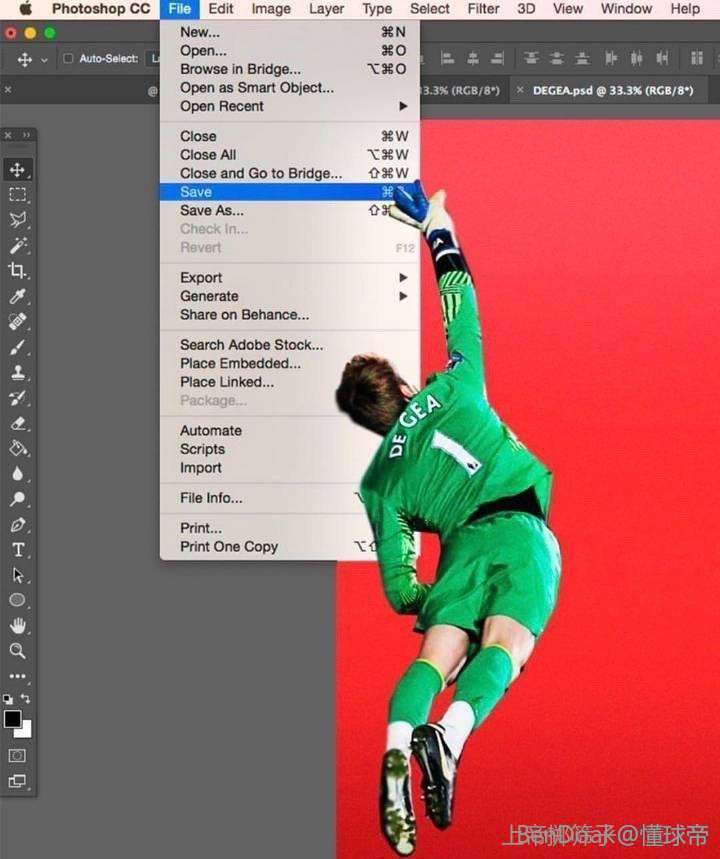Open the Filter menu in the menu bar

point(483,9)
